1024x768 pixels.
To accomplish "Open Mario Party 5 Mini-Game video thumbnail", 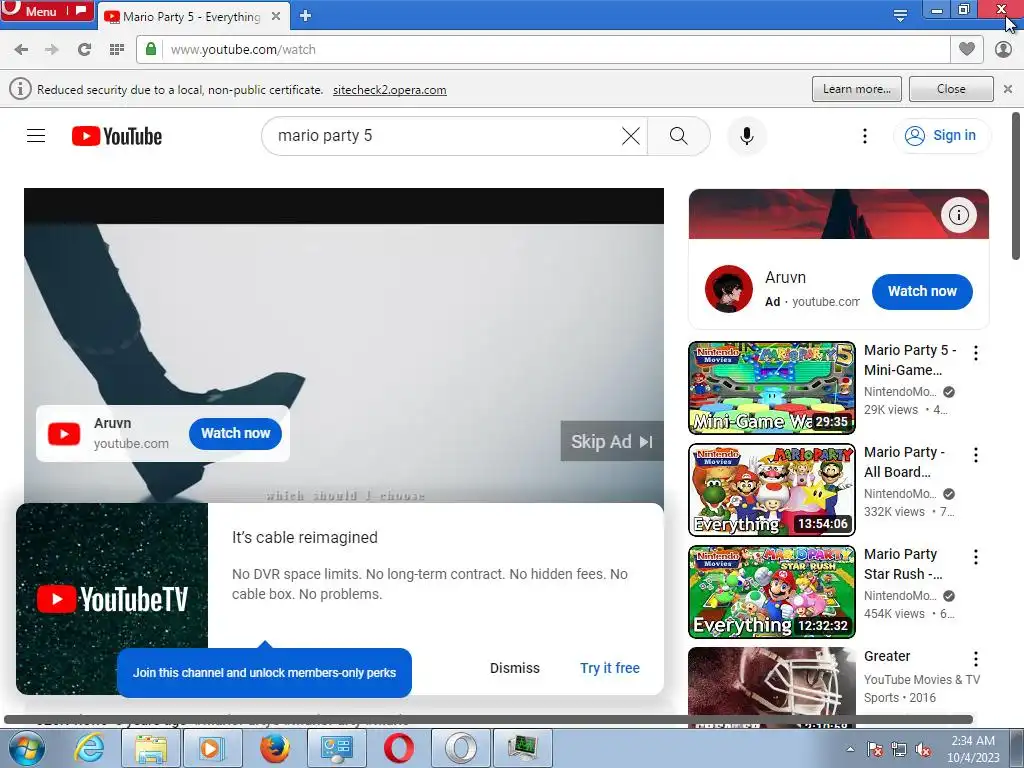I will point(771,387).
